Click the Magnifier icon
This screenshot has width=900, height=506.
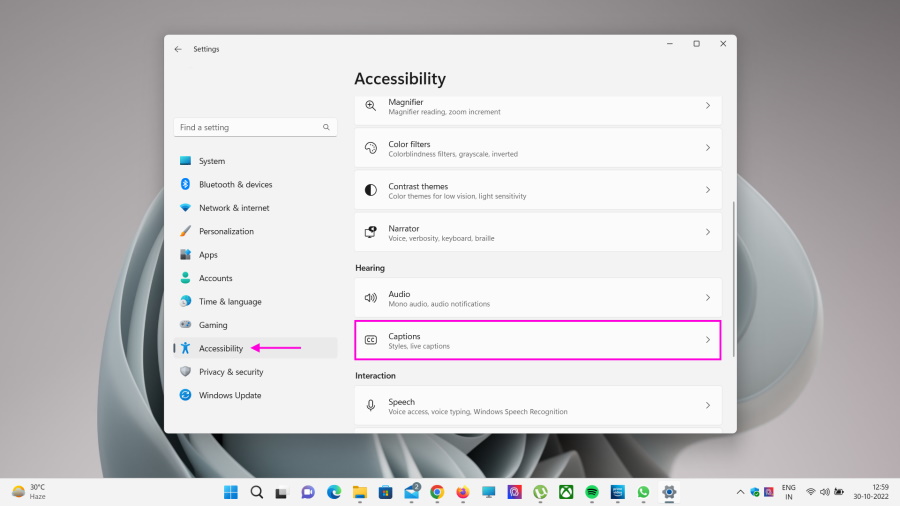pos(370,106)
